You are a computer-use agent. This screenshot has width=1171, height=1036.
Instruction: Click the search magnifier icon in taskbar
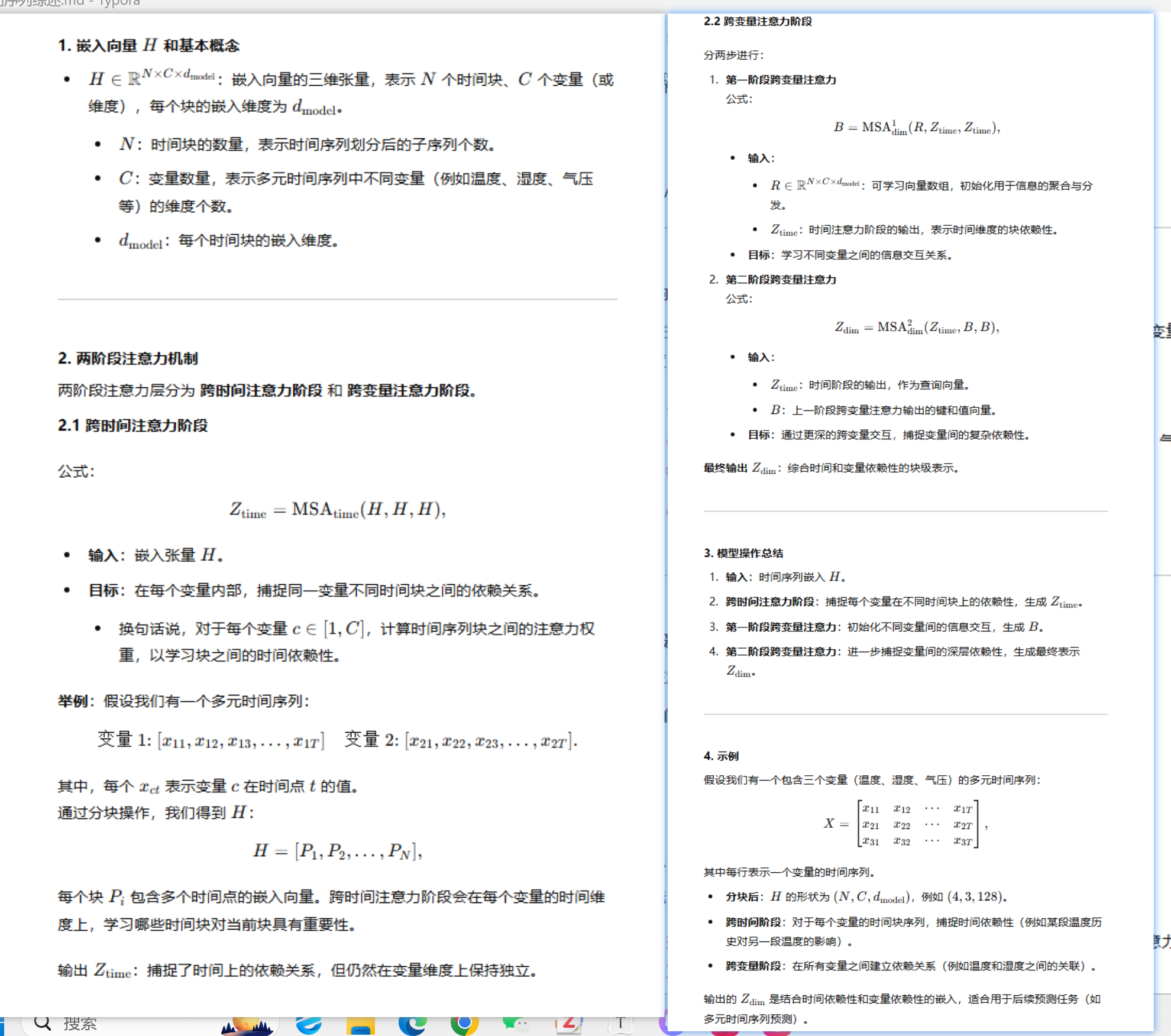point(43,1024)
